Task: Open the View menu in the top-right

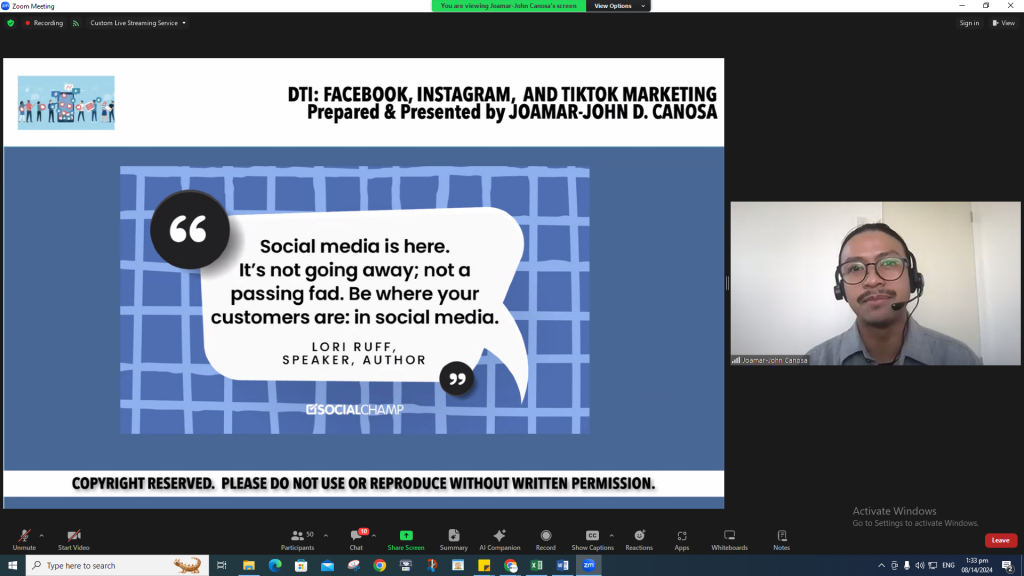Action: (1002, 22)
